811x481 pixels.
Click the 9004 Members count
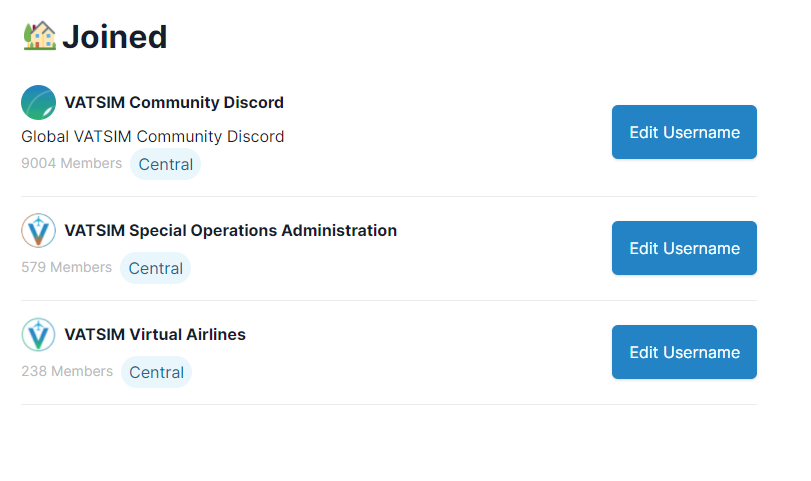(71, 163)
